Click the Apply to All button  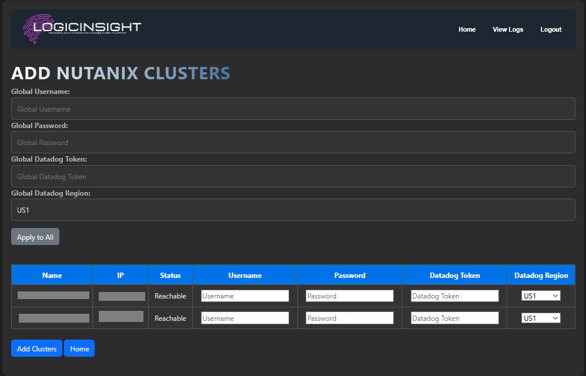[x=35, y=237]
